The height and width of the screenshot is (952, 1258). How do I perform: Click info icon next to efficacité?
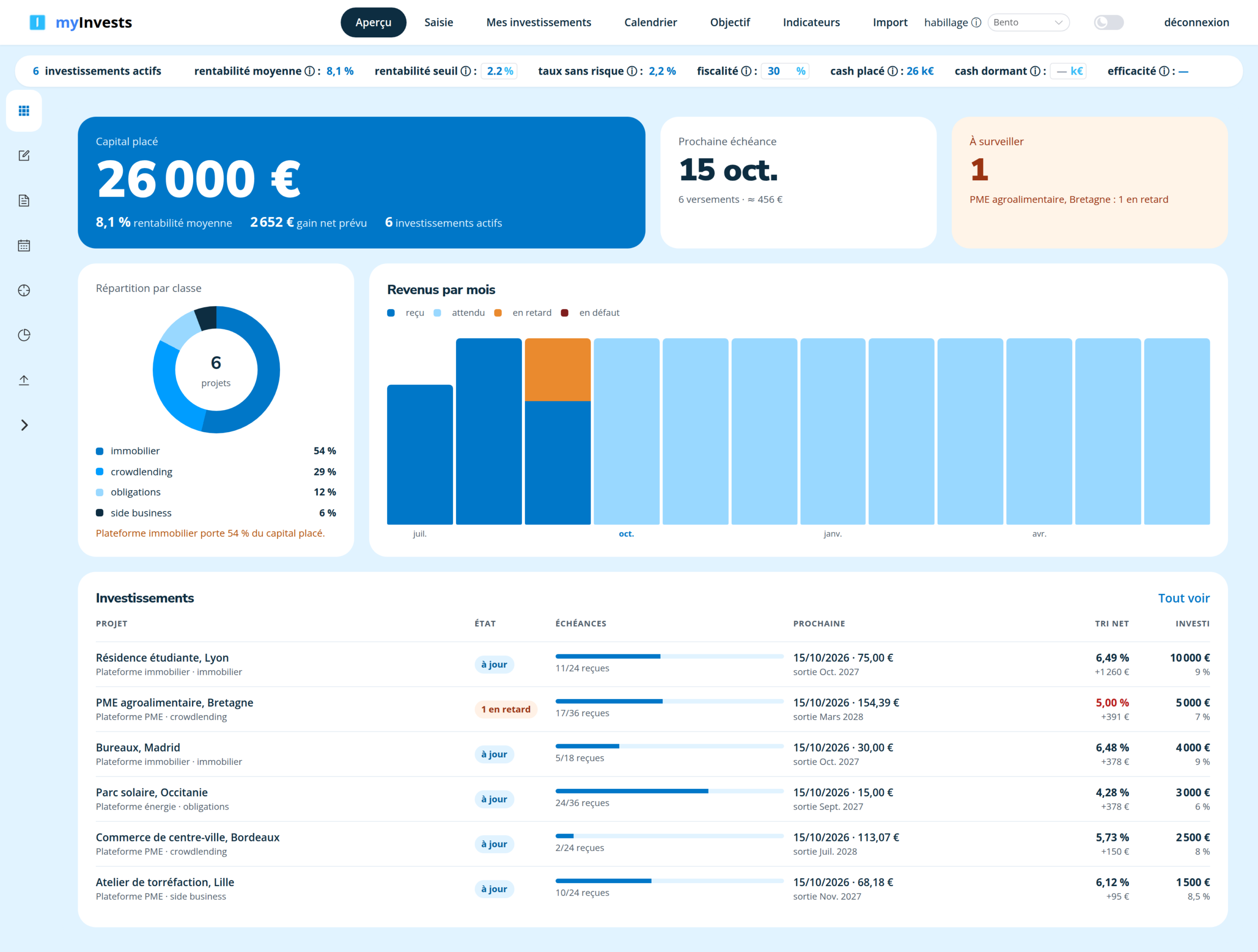coord(1164,71)
